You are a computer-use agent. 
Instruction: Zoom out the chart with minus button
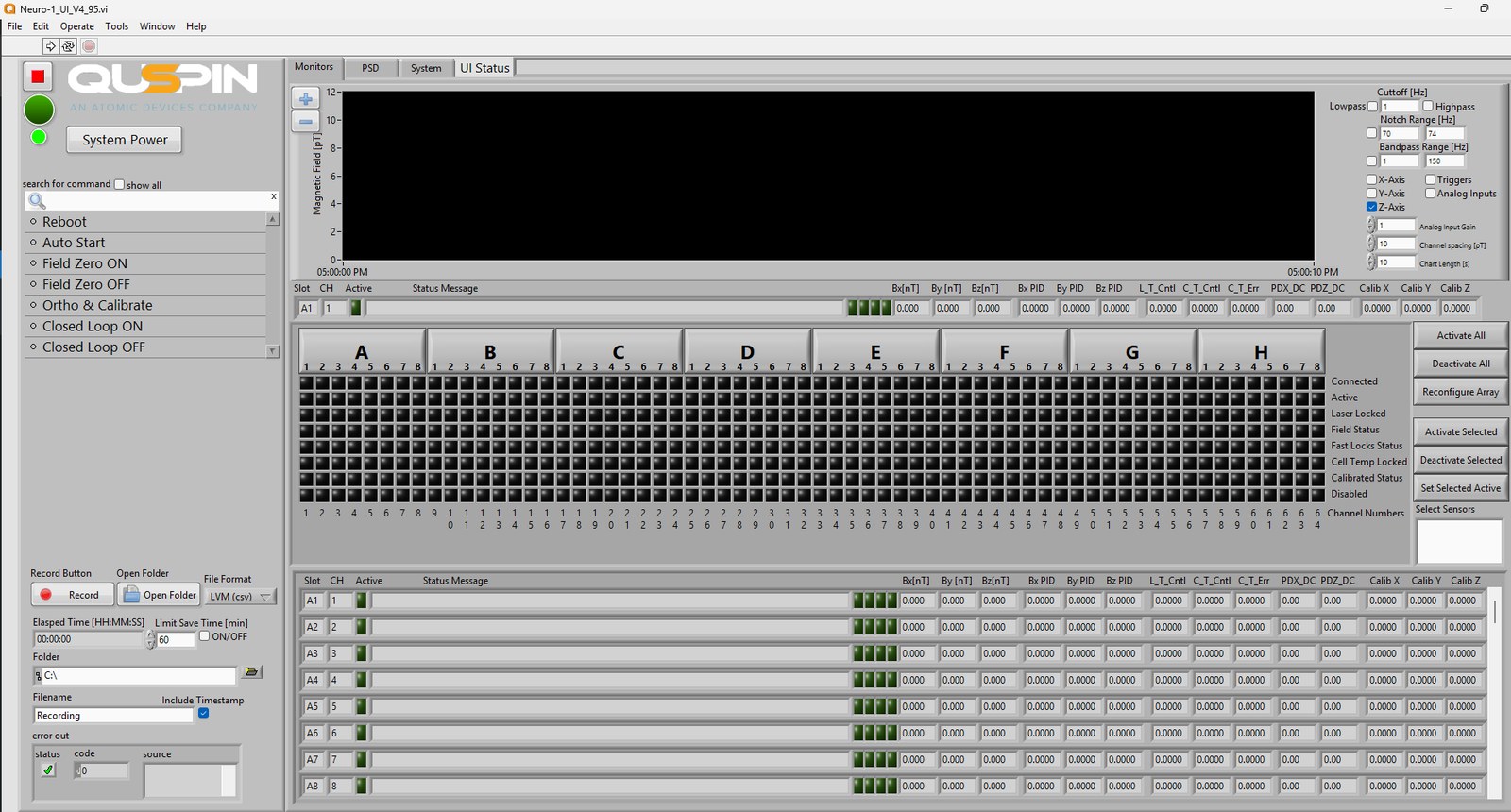coord(305,122)
